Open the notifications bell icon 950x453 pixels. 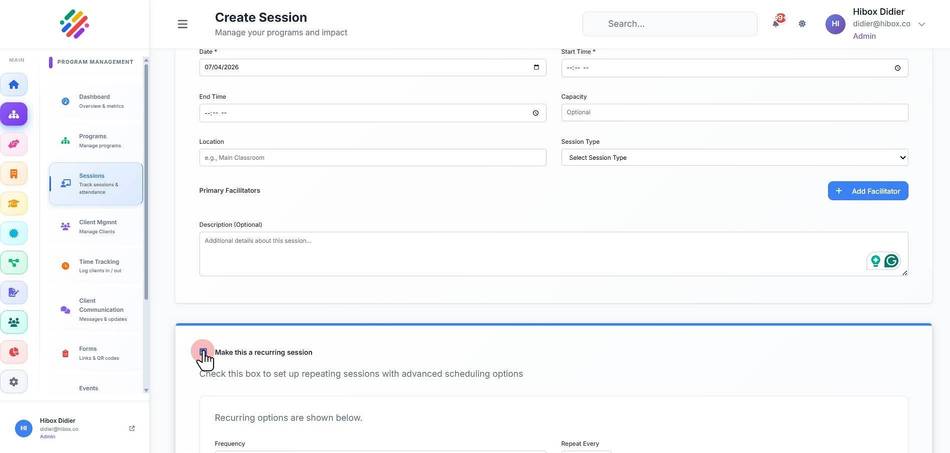[x=776, y=24]
